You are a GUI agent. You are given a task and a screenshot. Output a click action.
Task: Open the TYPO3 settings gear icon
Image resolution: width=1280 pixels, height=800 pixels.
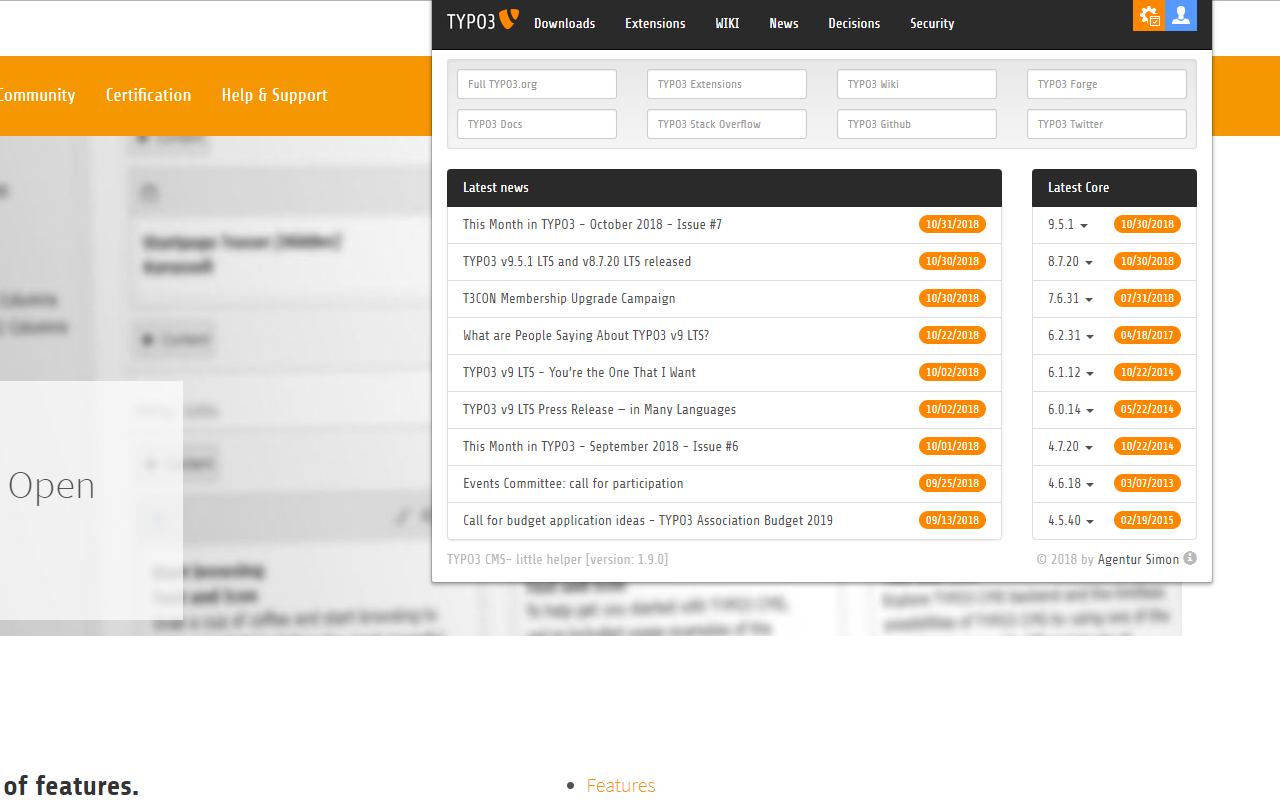(x=1149, y=16)
